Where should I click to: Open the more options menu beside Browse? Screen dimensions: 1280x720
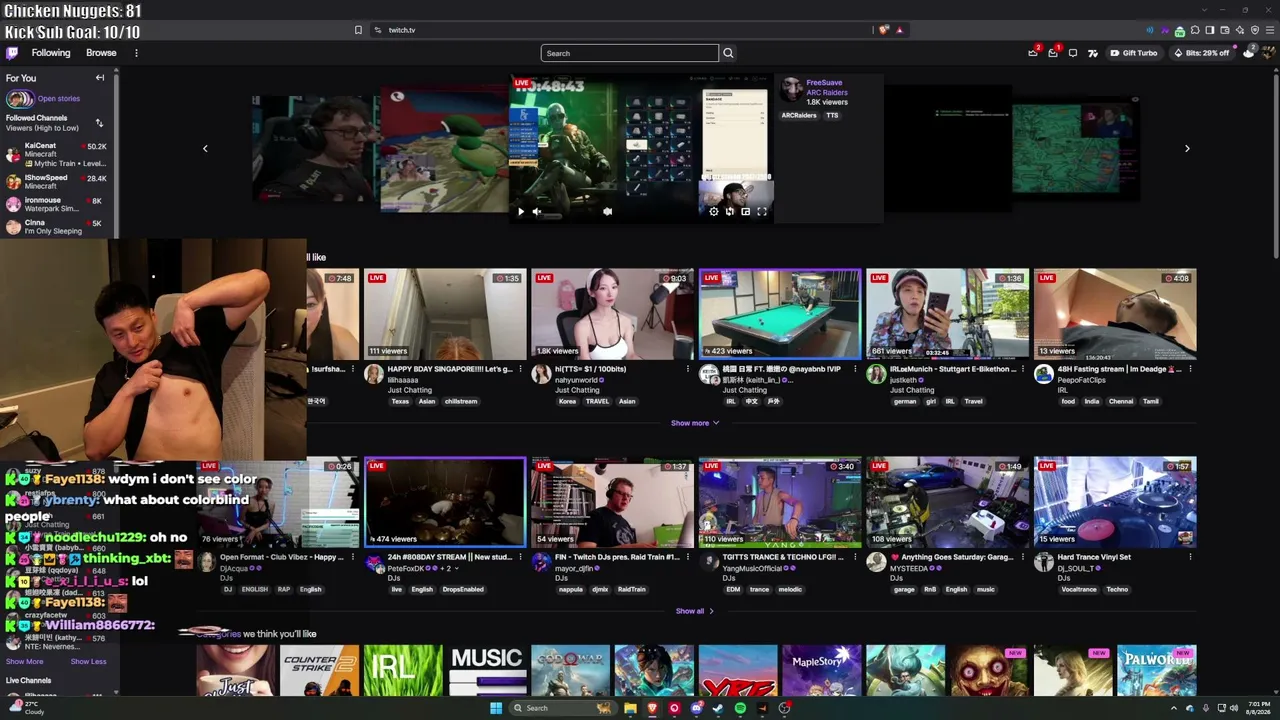coord(136,53)
